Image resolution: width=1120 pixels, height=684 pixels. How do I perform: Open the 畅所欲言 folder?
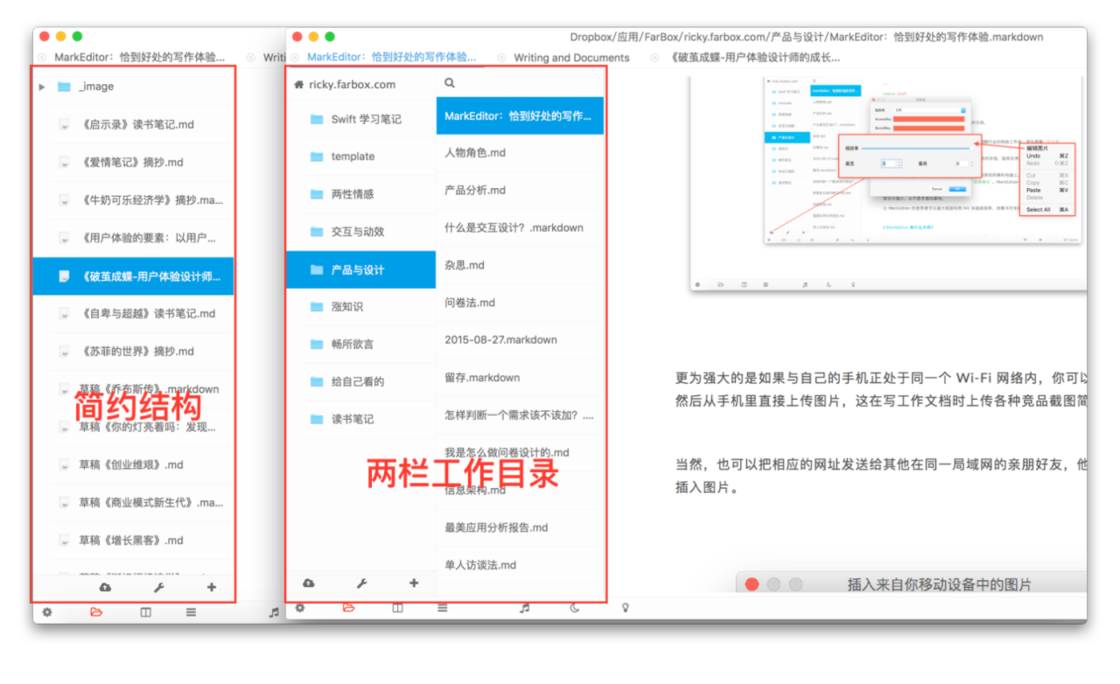pos(361,344)
